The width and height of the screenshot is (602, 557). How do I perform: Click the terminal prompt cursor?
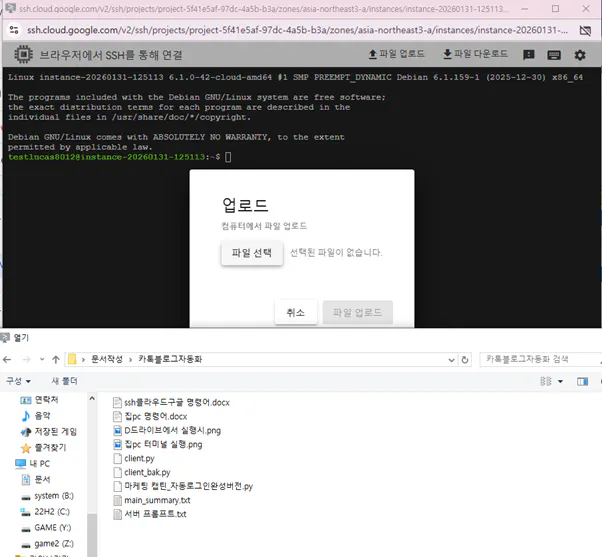(x=228, y=157)
